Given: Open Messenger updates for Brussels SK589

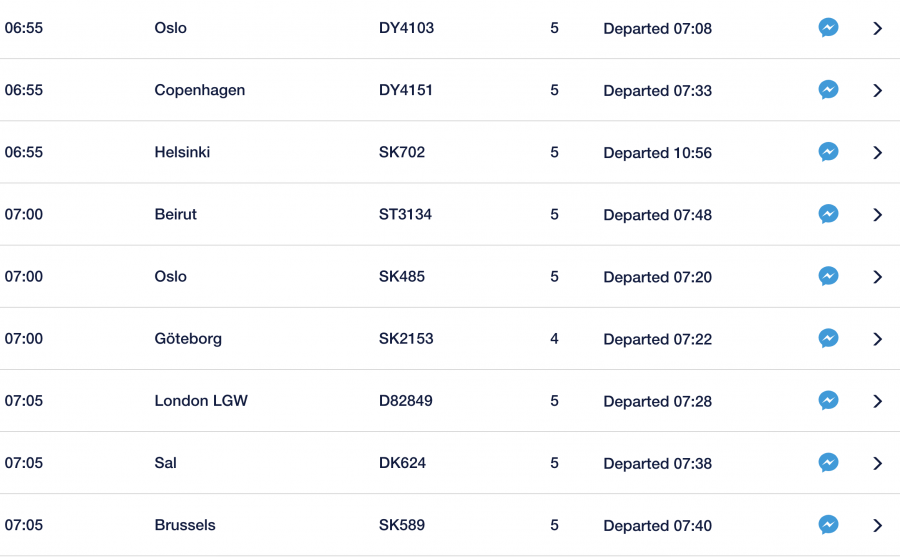Looking at the screenshot, I should tap(828, 524).
